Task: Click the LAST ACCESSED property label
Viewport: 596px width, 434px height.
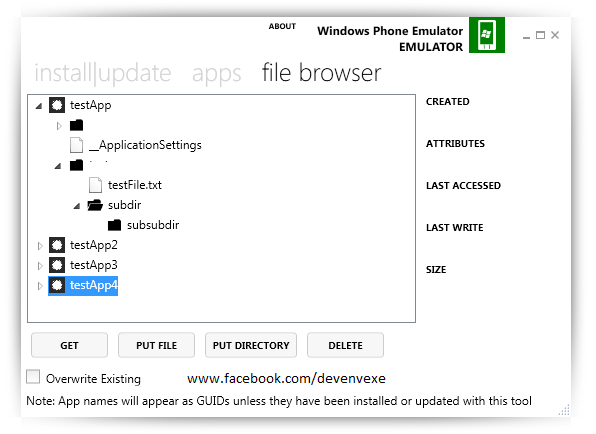Action: coord(463,185)
